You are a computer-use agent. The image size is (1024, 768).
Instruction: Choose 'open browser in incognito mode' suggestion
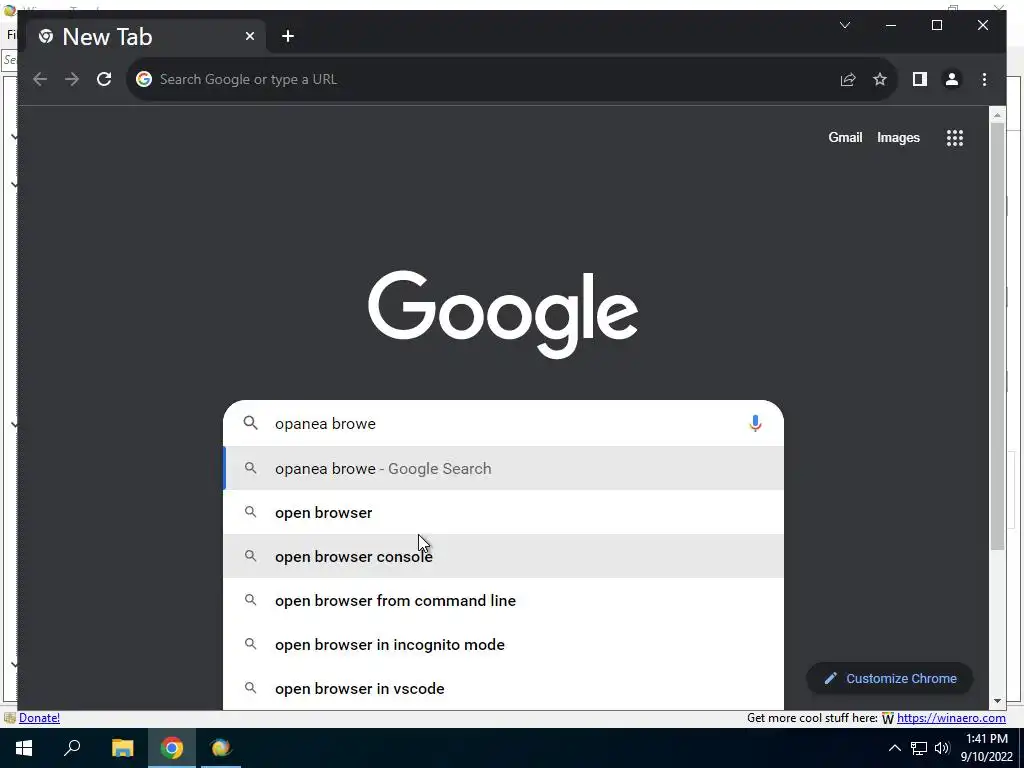503,644
